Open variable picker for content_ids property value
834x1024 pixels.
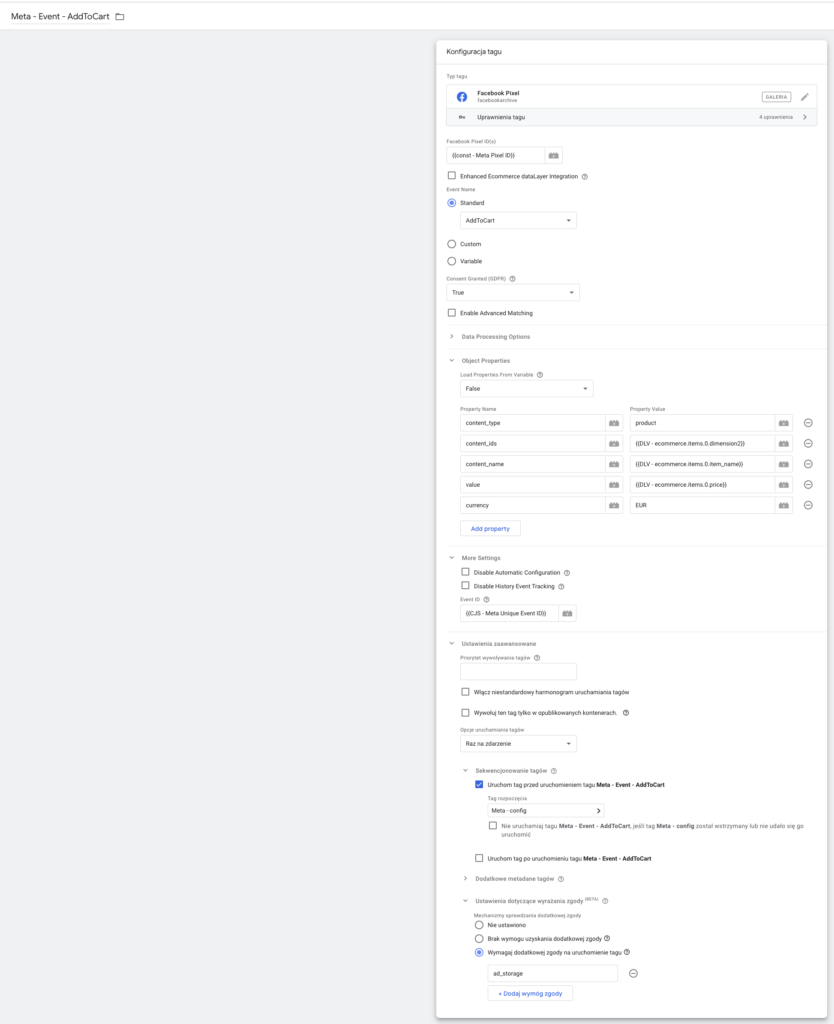pyautogui.click(x=784, y=443)
